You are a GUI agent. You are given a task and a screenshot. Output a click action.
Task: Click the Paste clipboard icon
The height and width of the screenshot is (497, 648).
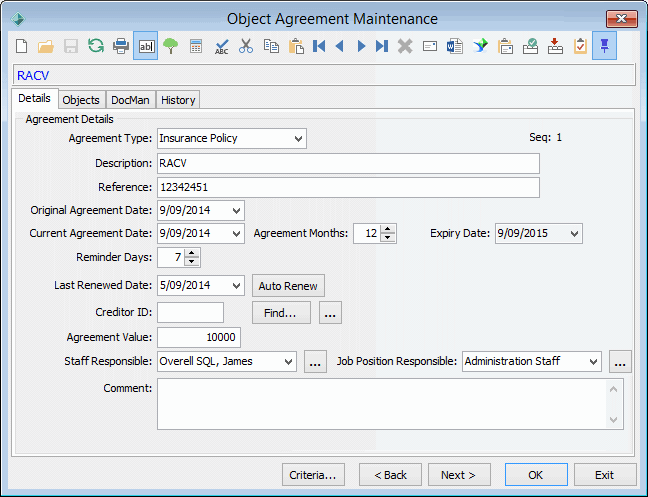296,46
